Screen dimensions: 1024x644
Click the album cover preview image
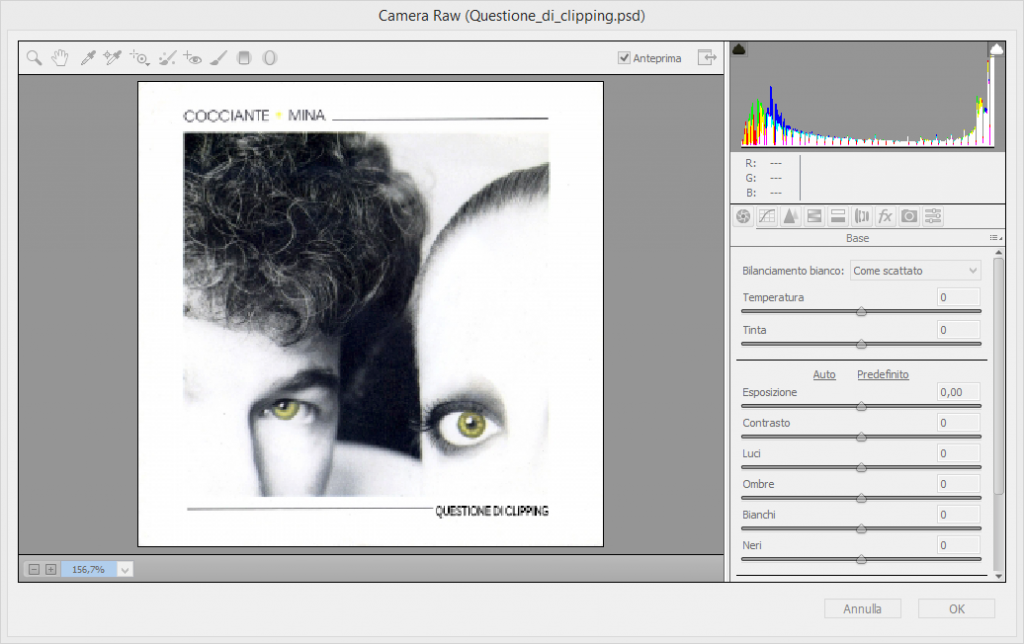coord(370,314)
